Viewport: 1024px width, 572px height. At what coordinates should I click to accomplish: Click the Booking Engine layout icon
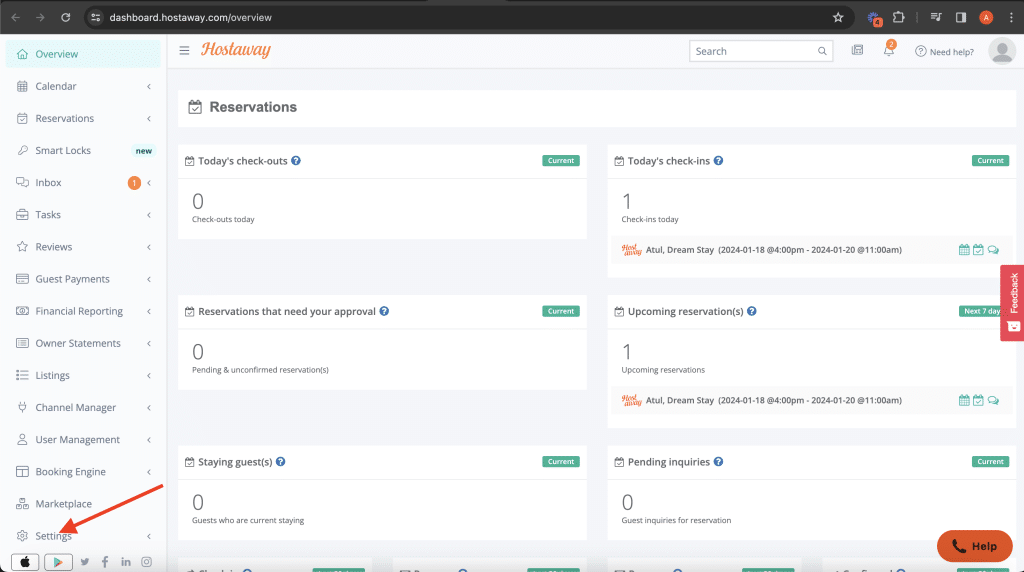click(x=22, y=471)
